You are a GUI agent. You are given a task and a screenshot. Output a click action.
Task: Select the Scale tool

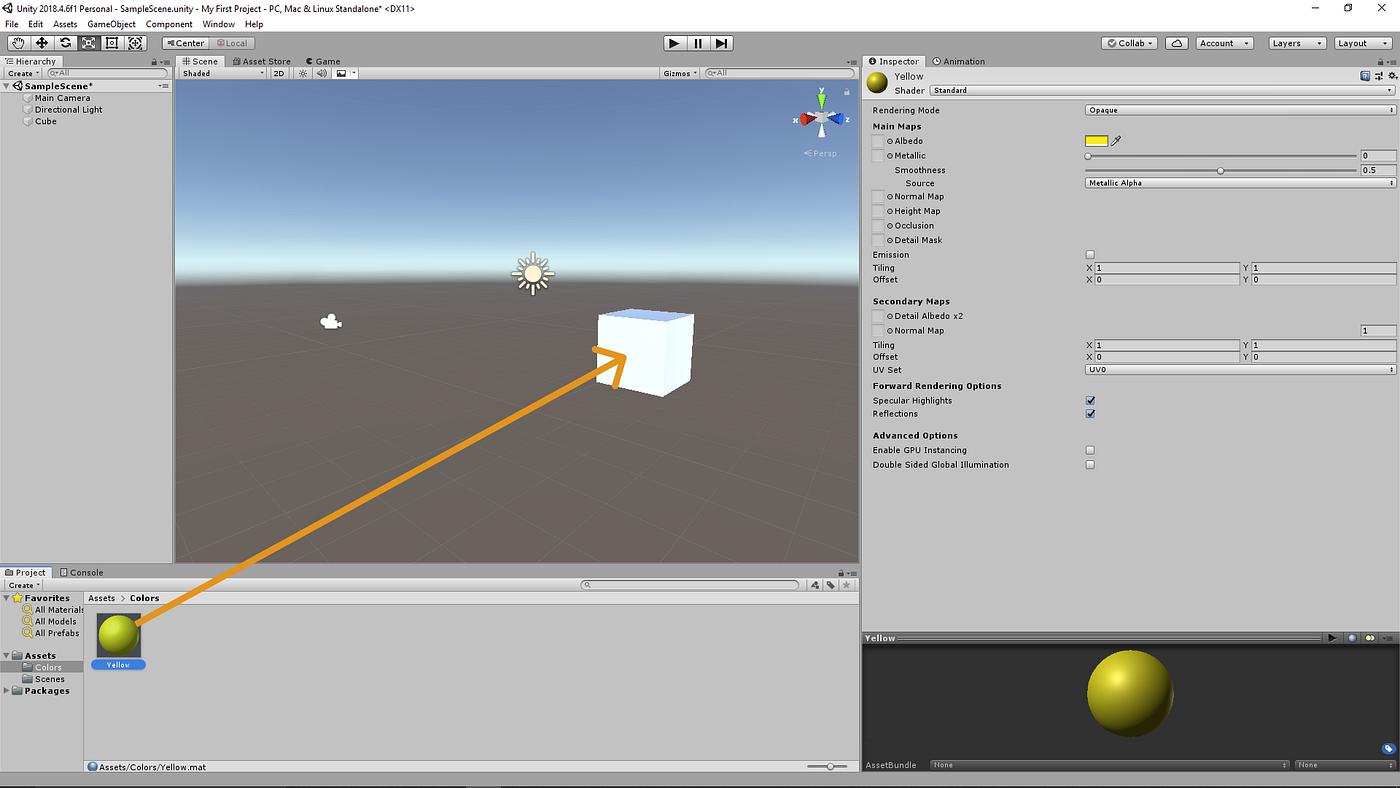[88, 42]
